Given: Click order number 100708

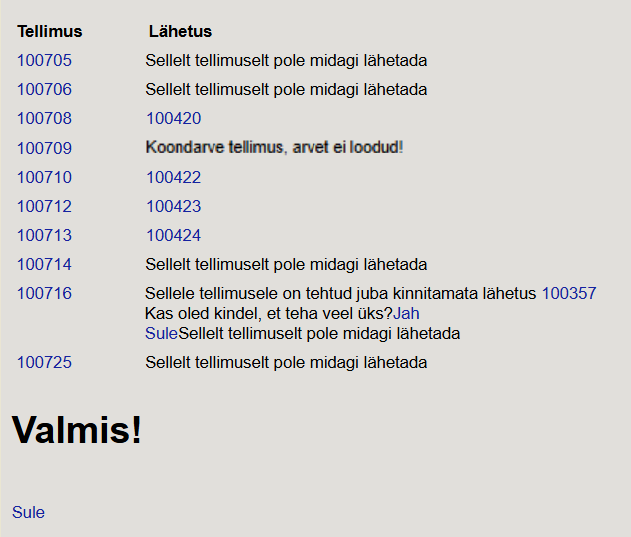Looking at the screenshot, I should point(44,119).
